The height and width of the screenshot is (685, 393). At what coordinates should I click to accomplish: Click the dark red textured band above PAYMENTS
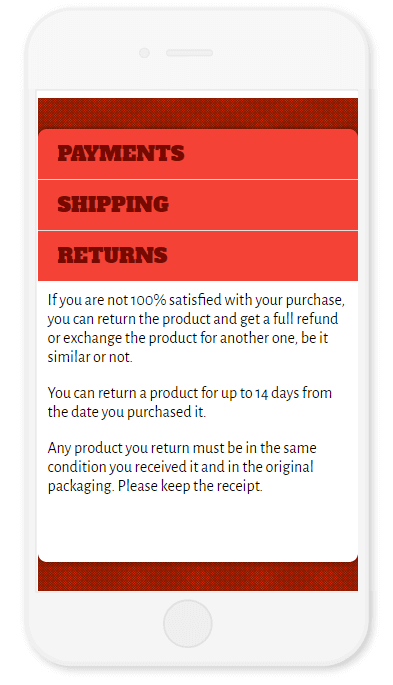coord(198,113)
